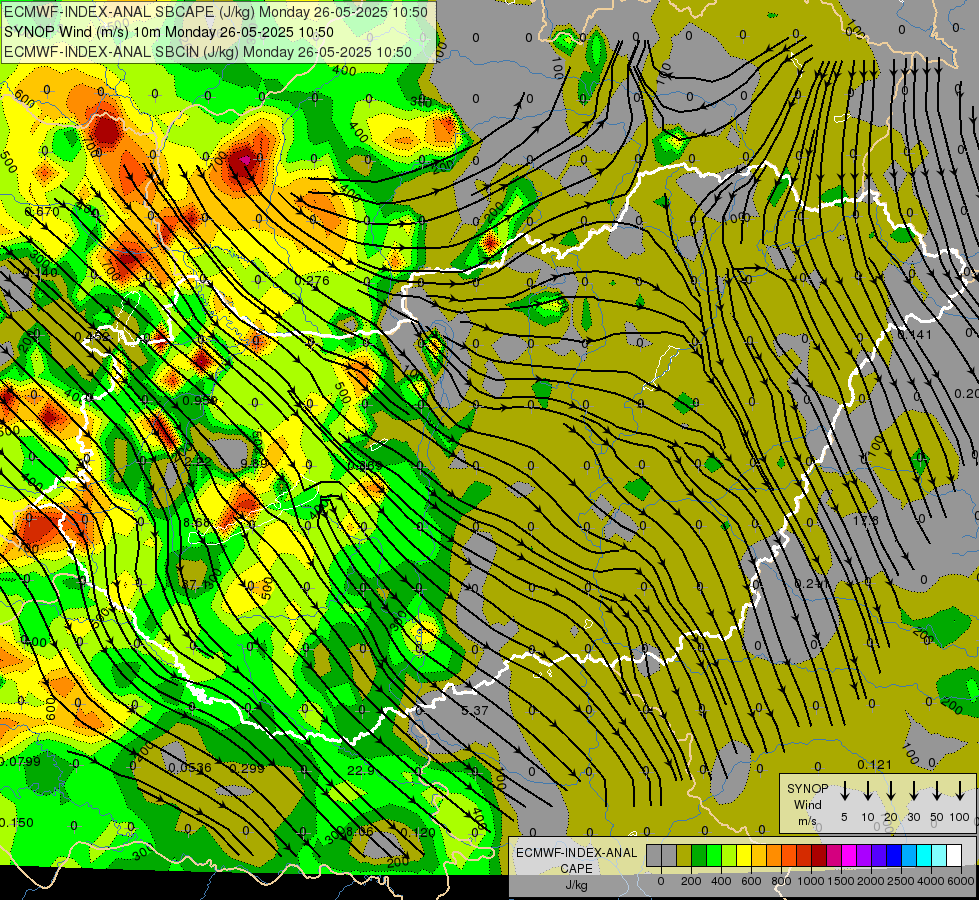Click the 0.140 value on the map
This screenshot has height=900, width=979.
point(40,273)
